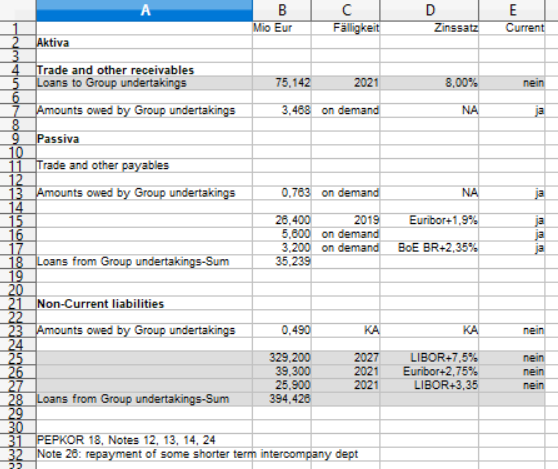558x469 pixels.
Task: Select 'PEPKOR 18, Notes 12, 13, 14, 24' cell
Action: pos(144,441)
